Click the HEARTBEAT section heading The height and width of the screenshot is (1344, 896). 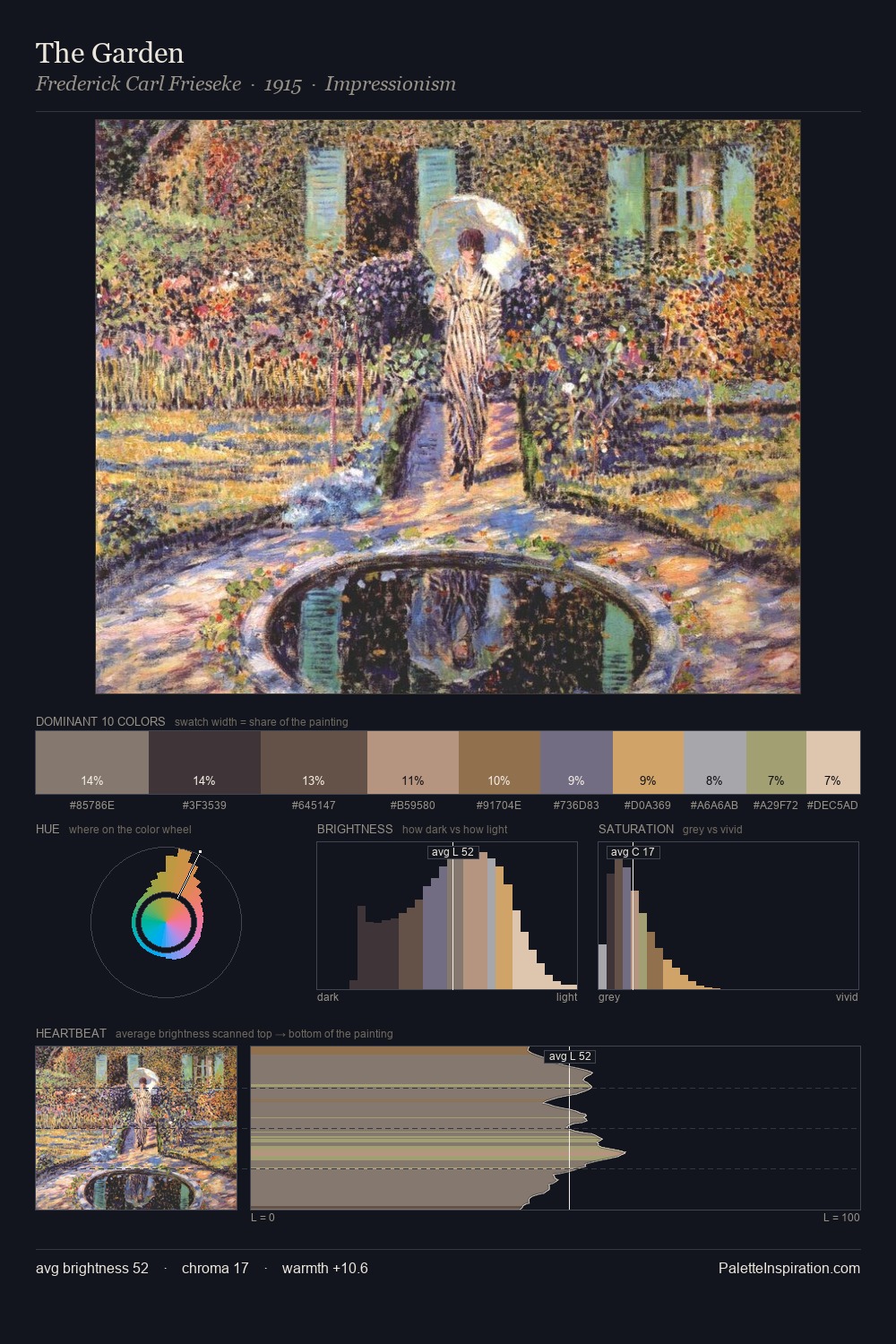click(71, 1033)
